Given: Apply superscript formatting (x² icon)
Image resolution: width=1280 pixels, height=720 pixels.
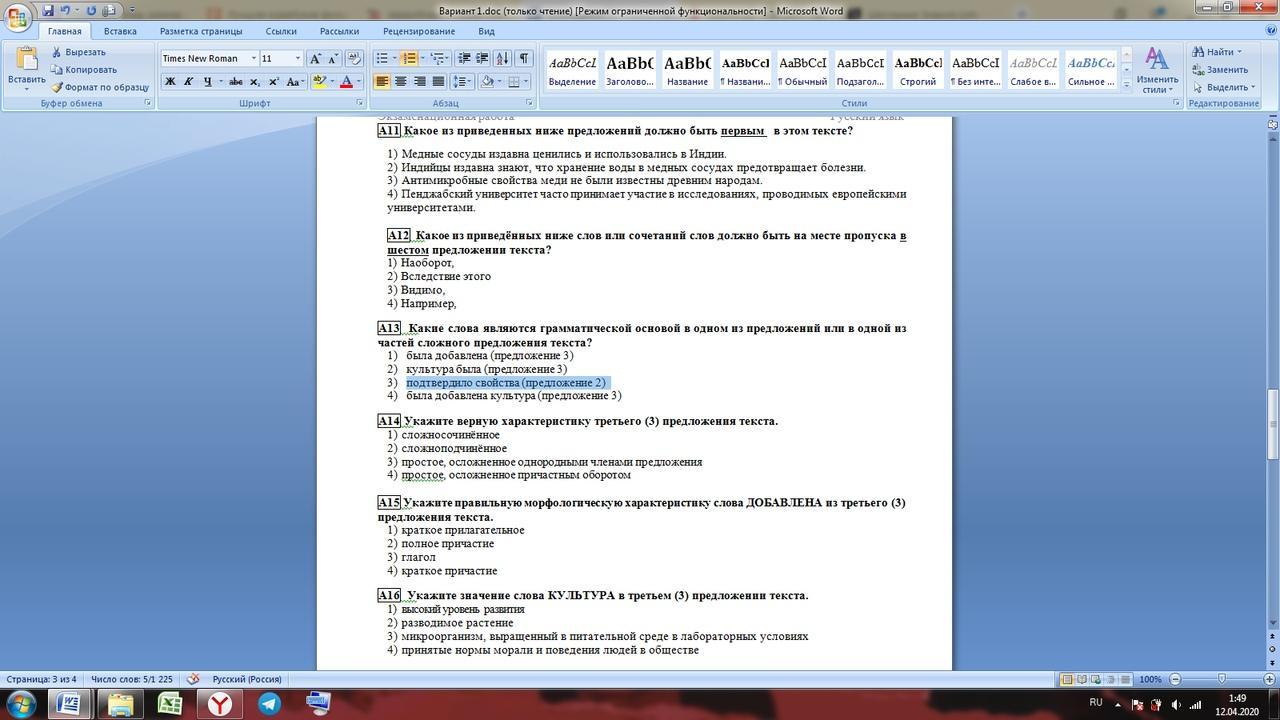Looking at the screenshot, I should tap(273, 82).
